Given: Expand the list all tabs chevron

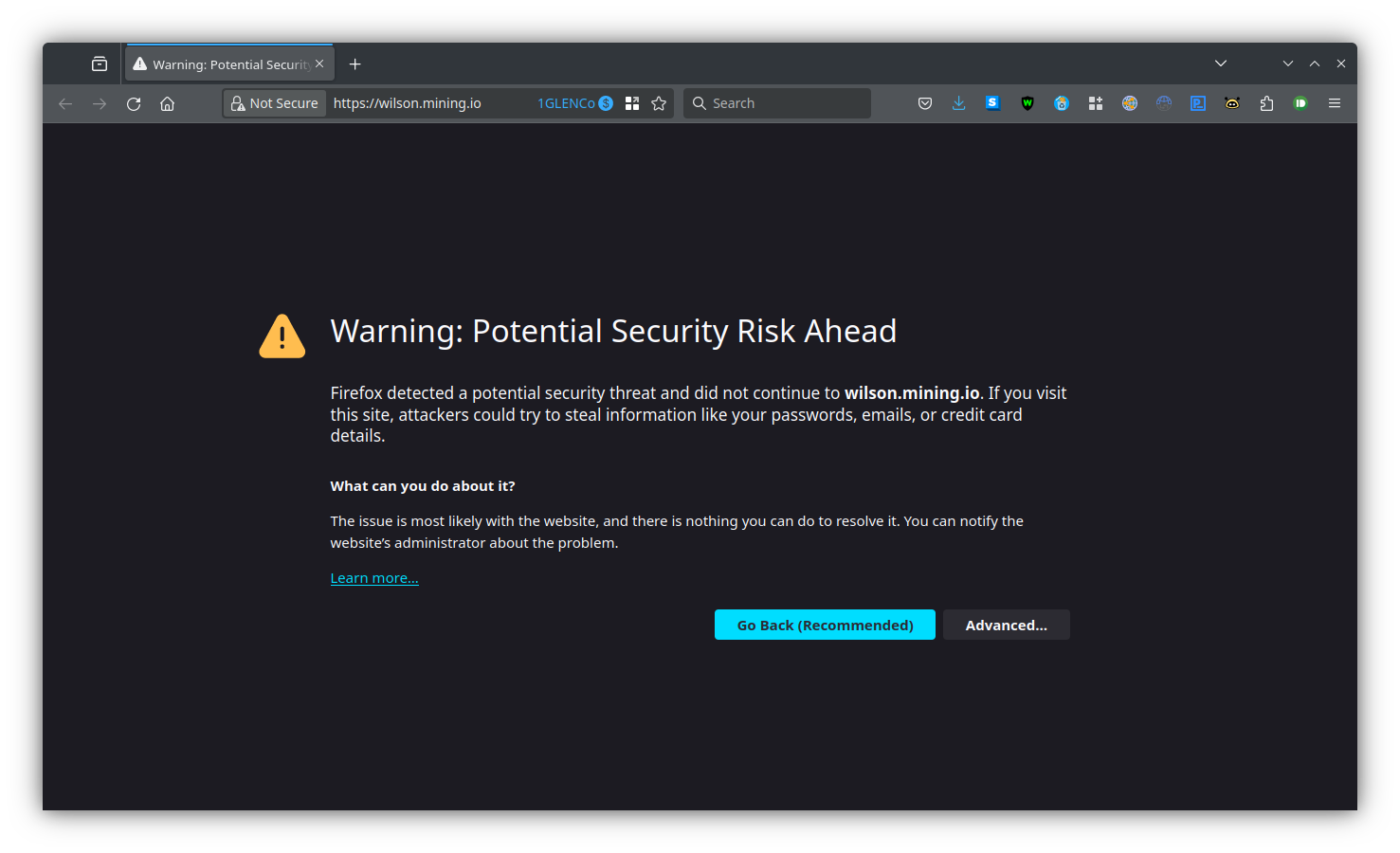Looking at the screenshot, I should click(1221, 64).
